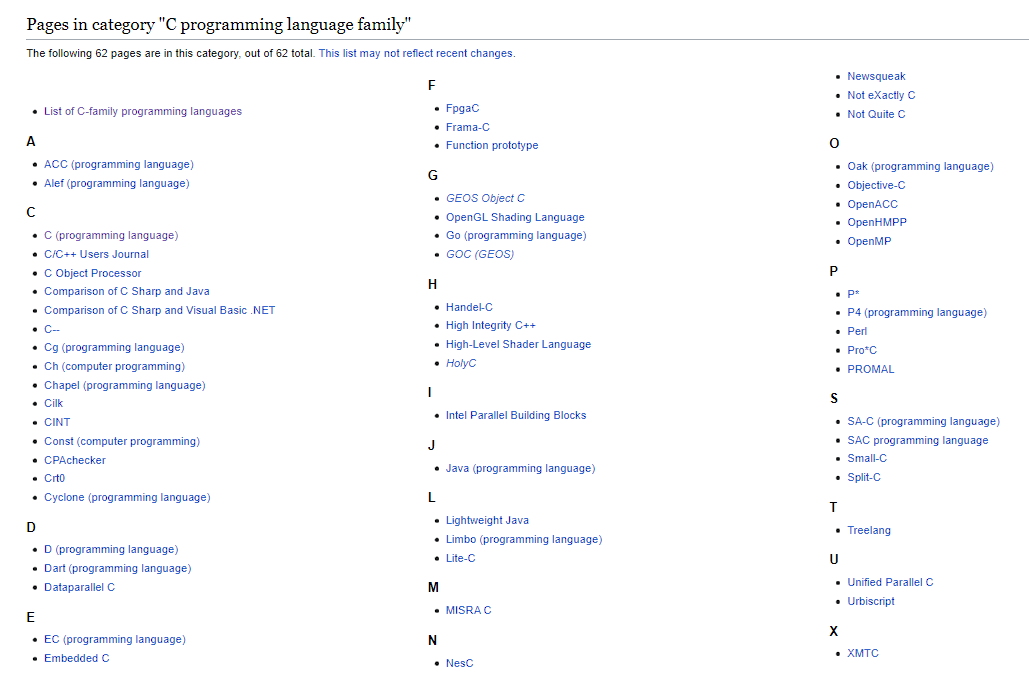Open the OpenMP page link
Image resolution: width=1029 pixels, height=676 pixels.
(870, 242)
